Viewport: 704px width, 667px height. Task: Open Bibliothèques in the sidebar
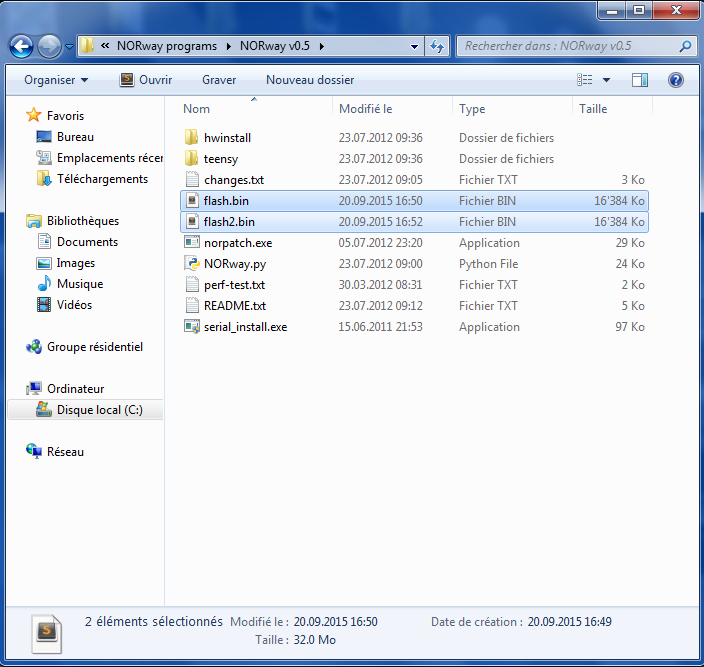(83, 221)
